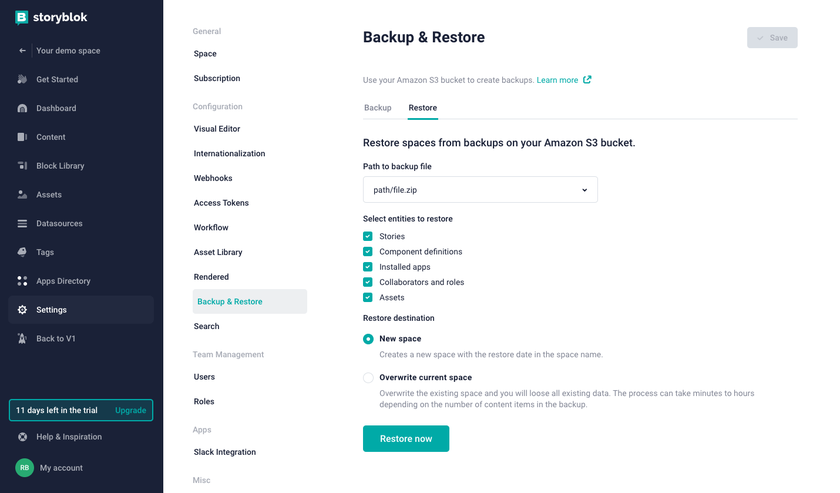Open the Access Tokens settings page
Image resolution: width=840 pixels, height=493 pixels.
tap(221, 203)
